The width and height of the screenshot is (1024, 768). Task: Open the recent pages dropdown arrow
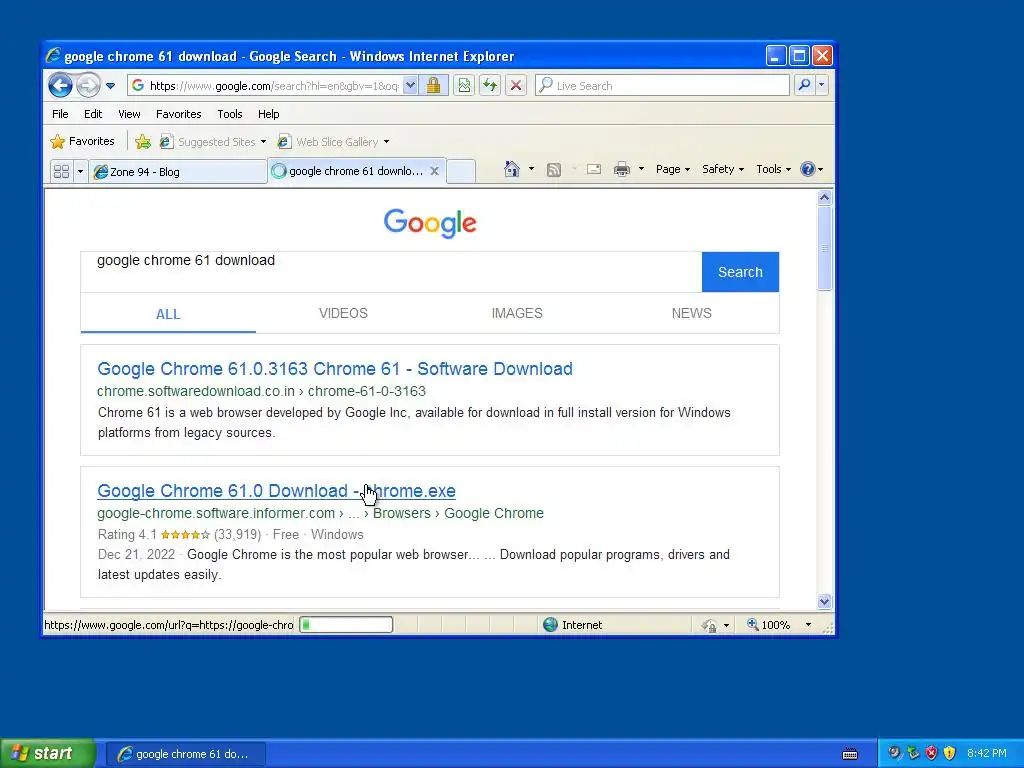[x=110, y=86]
